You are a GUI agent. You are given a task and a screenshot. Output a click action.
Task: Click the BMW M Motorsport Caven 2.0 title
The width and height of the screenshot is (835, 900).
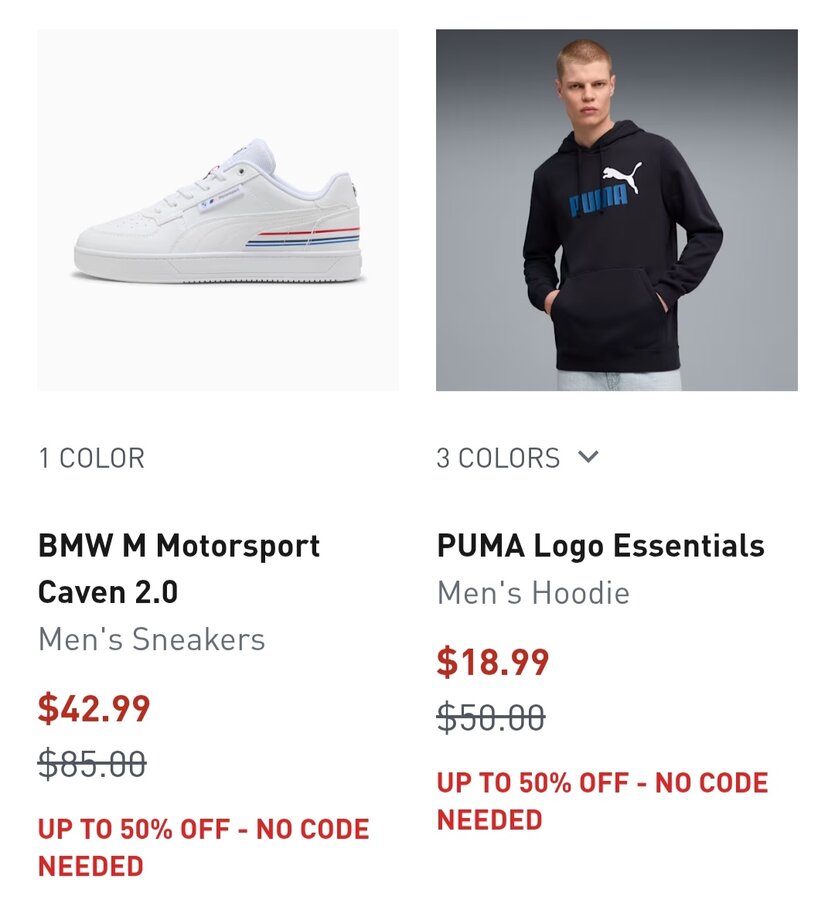pos(179,569)
